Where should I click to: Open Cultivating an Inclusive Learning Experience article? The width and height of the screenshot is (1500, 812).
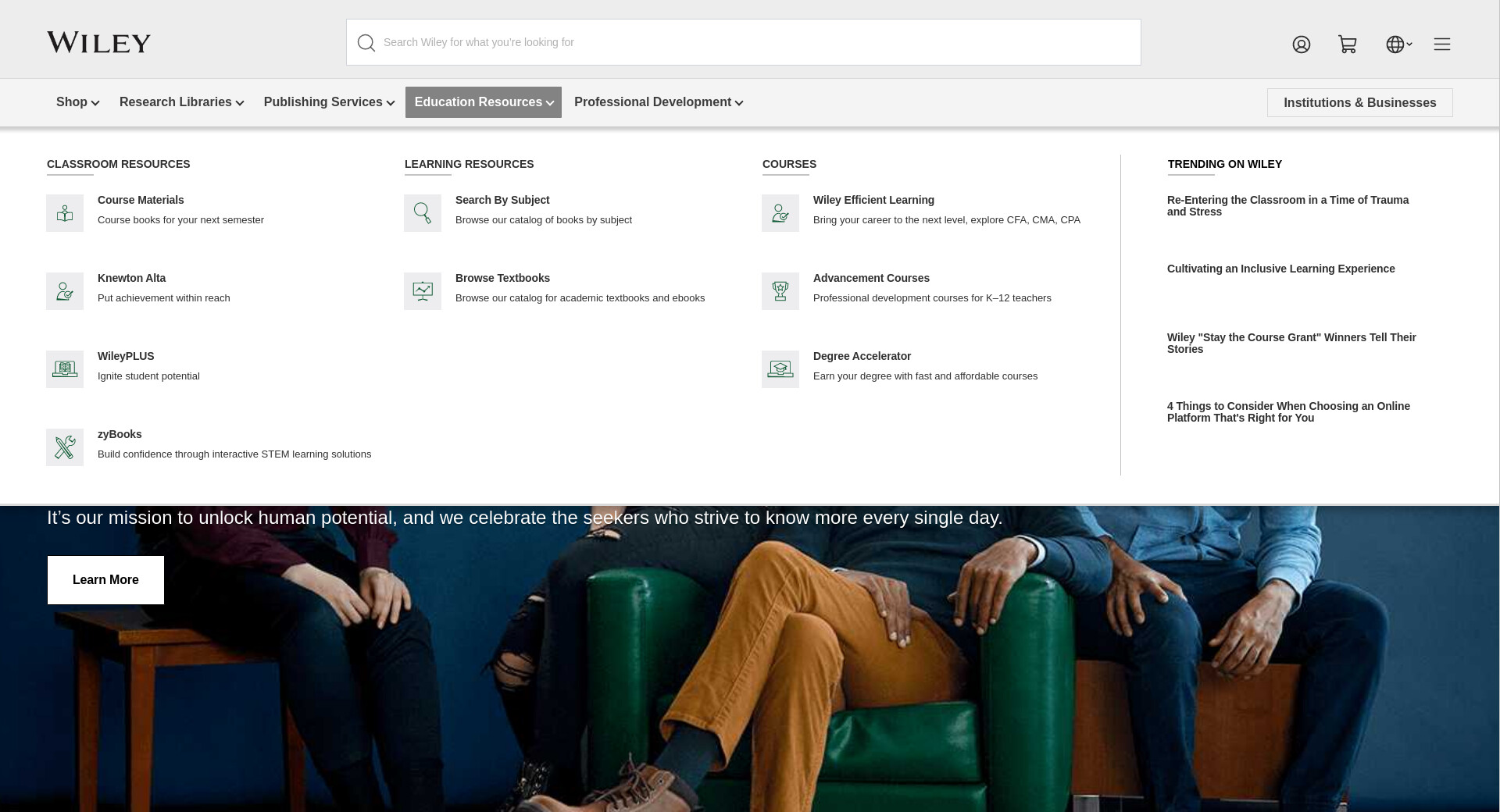point(1281,269)
